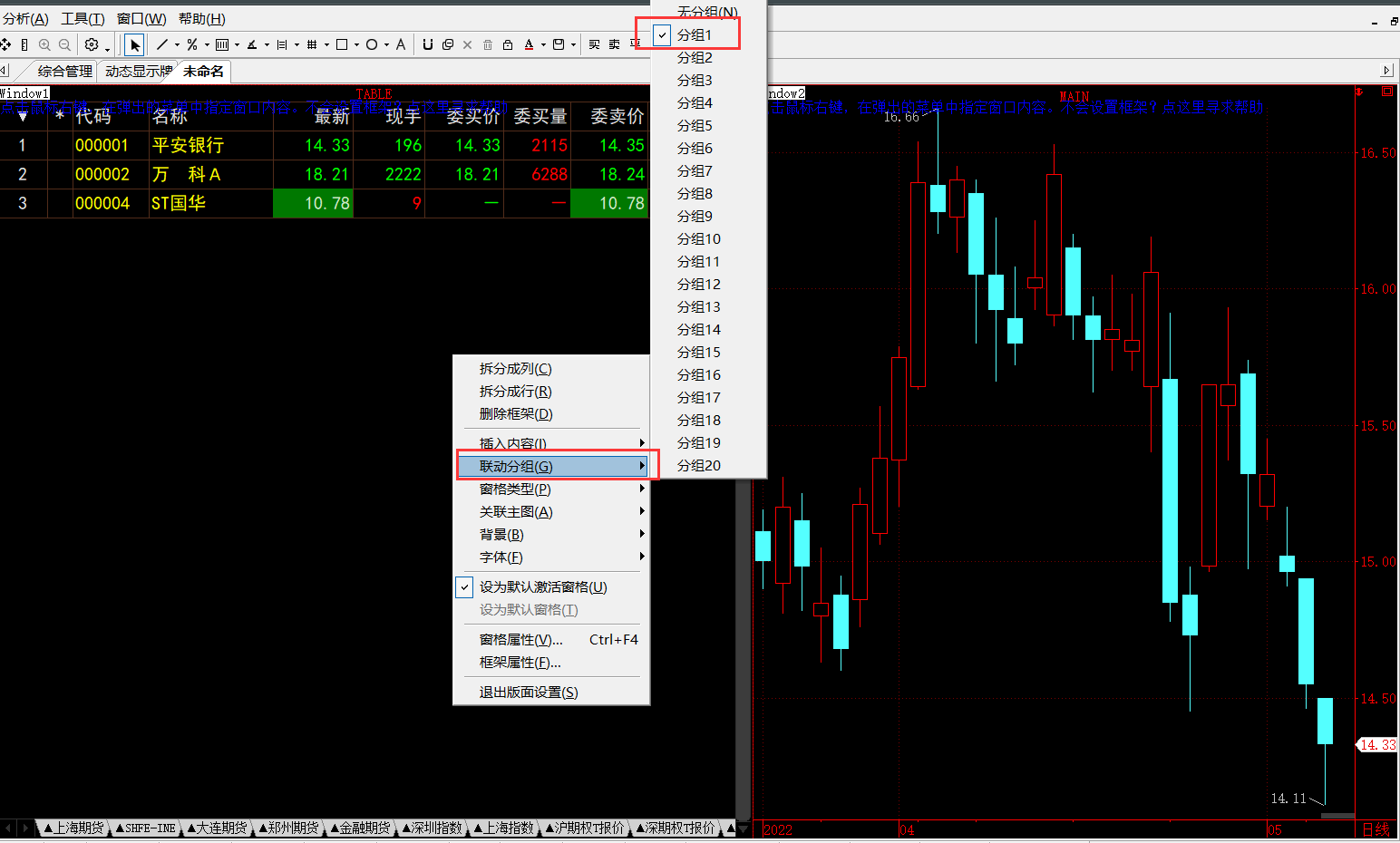Select the arrow pointer tool
The height and width of the screenshot is (843, 1400).
[134, 44]
